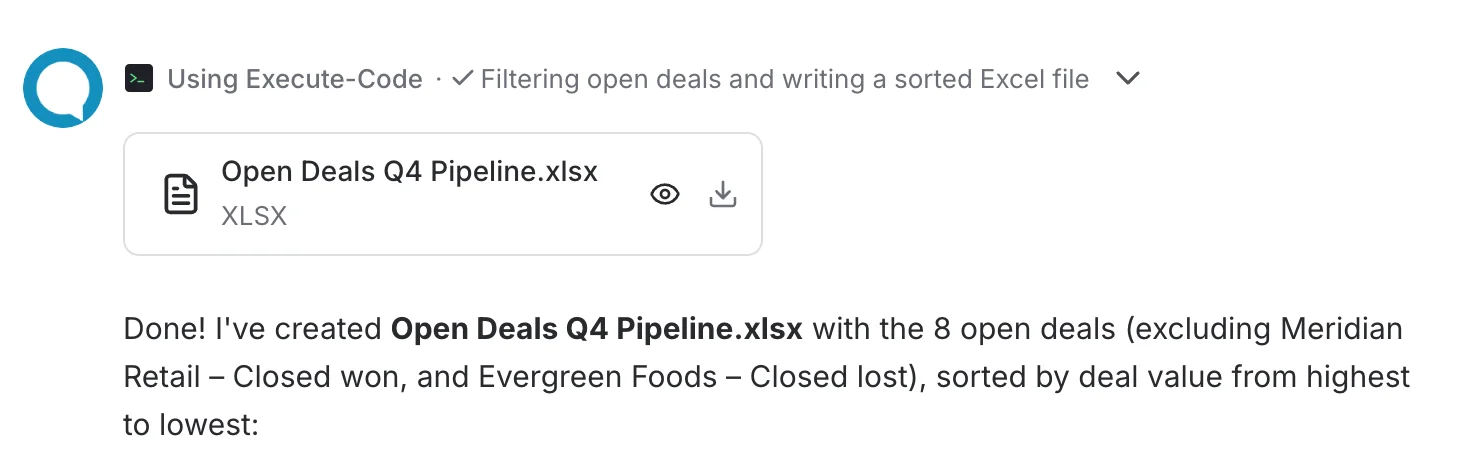1464x464 pixels.
Task: Preview the spreadsheet using the eye icon
Action: coord(665,195)
